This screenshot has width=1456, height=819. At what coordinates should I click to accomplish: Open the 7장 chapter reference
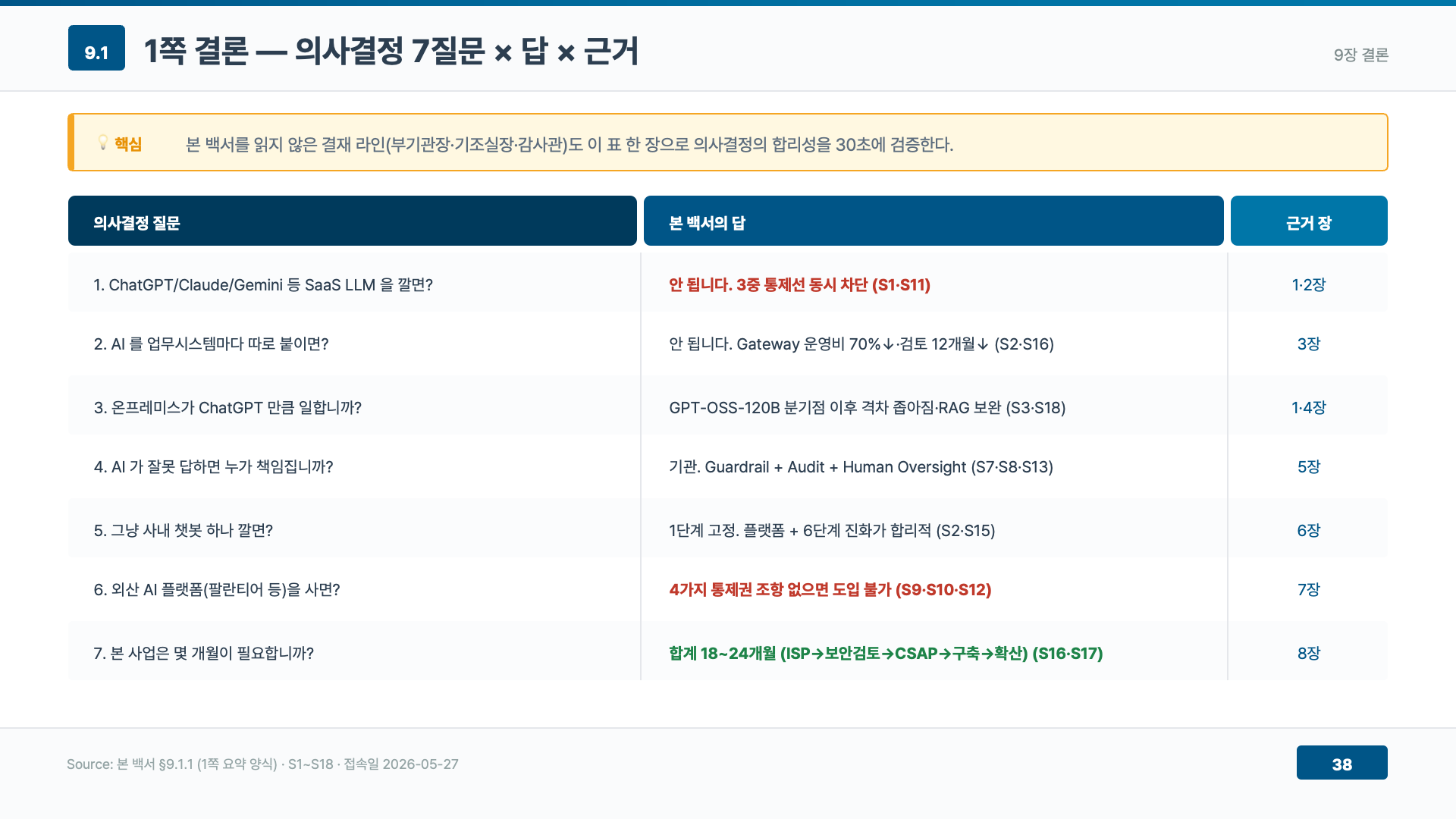(1309, 590)
